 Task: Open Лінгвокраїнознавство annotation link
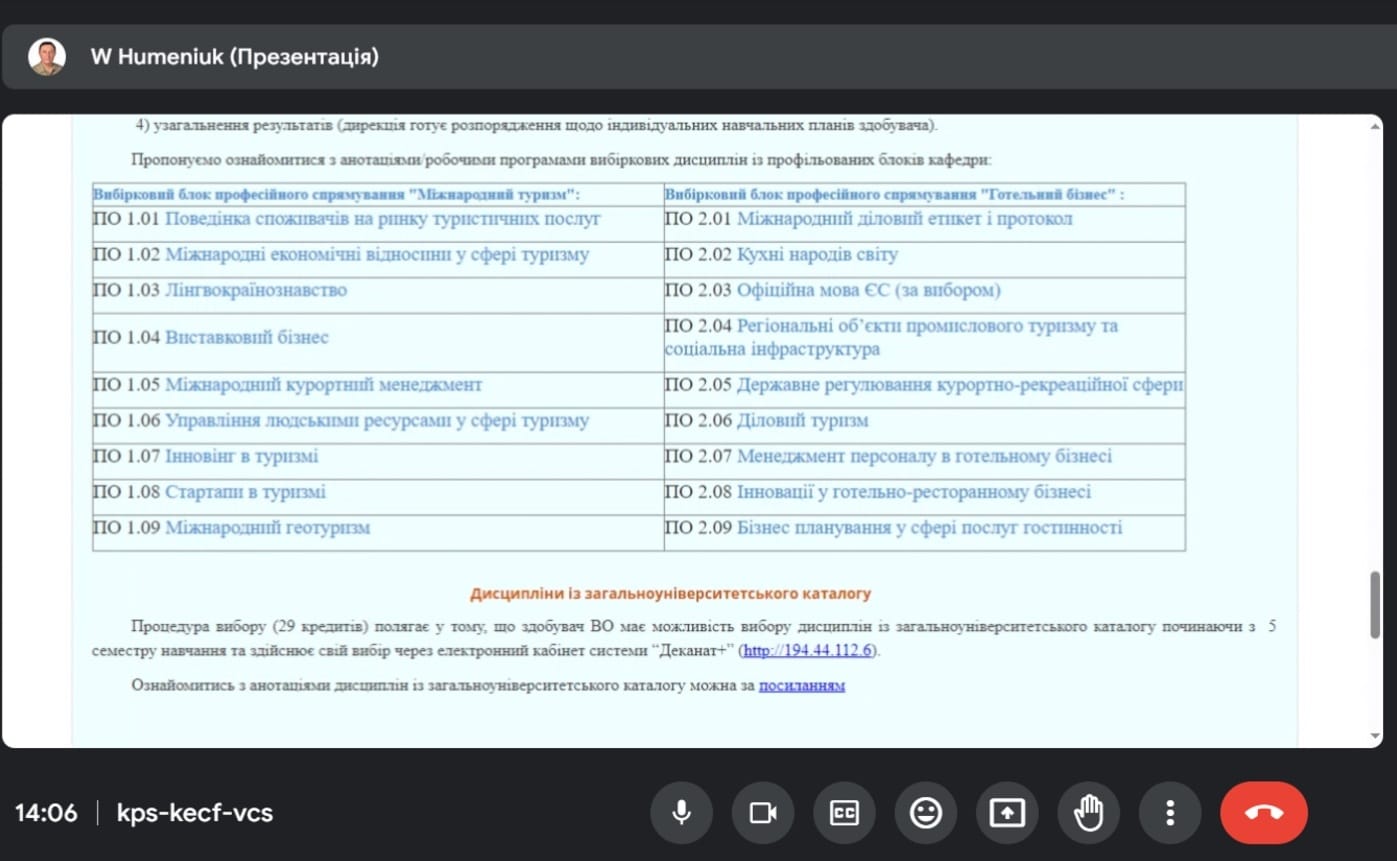(256, 290)
